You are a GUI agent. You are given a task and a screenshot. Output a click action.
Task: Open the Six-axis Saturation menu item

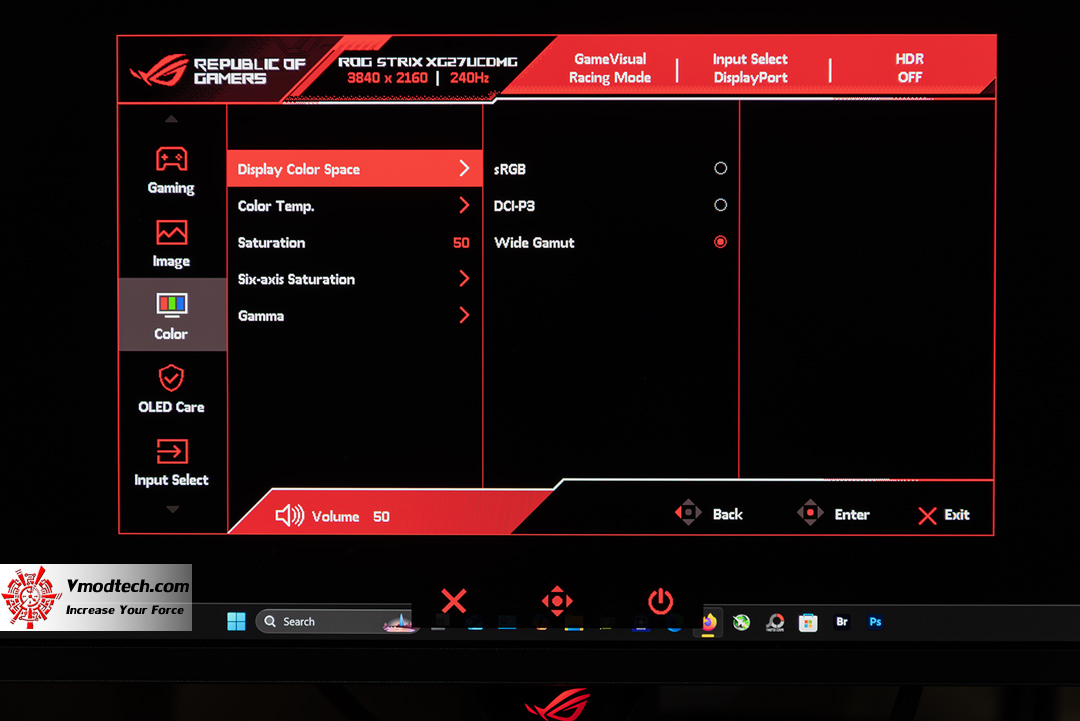point(355,279)
